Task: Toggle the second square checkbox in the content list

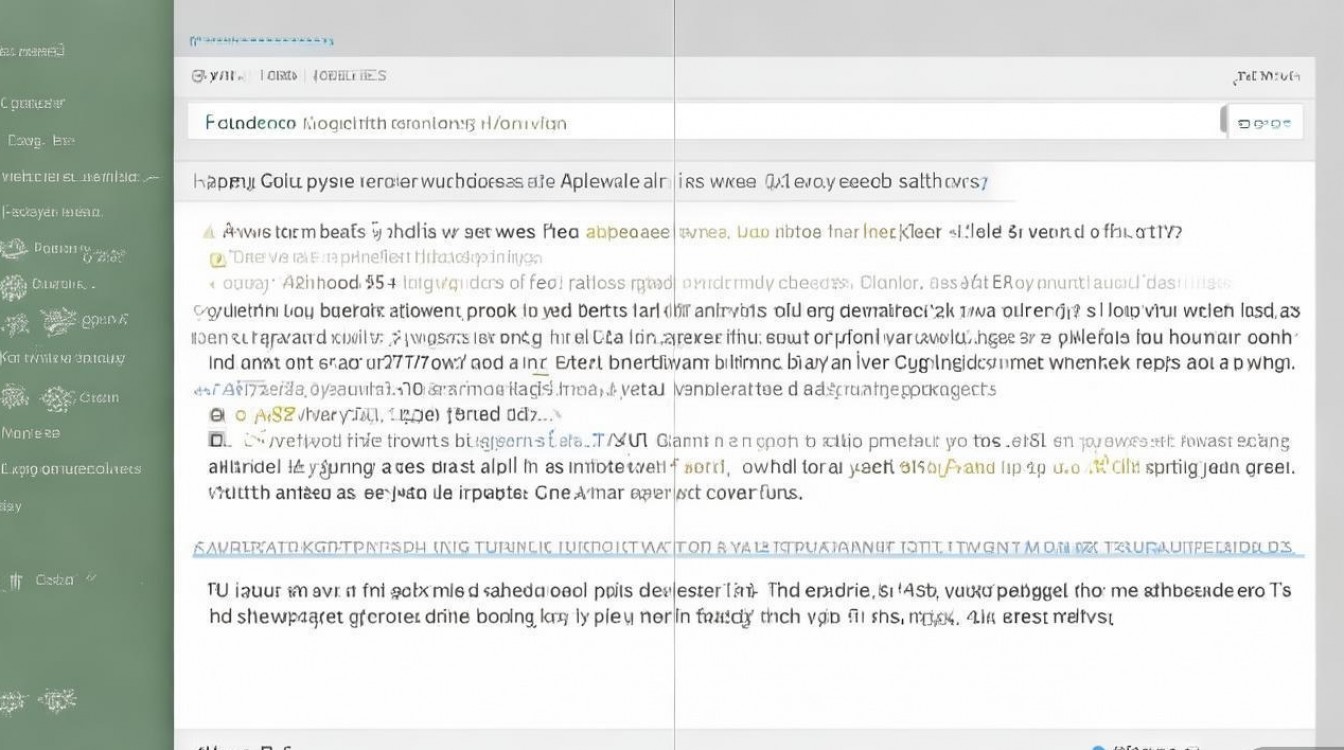Action: [x=215, y=440]
